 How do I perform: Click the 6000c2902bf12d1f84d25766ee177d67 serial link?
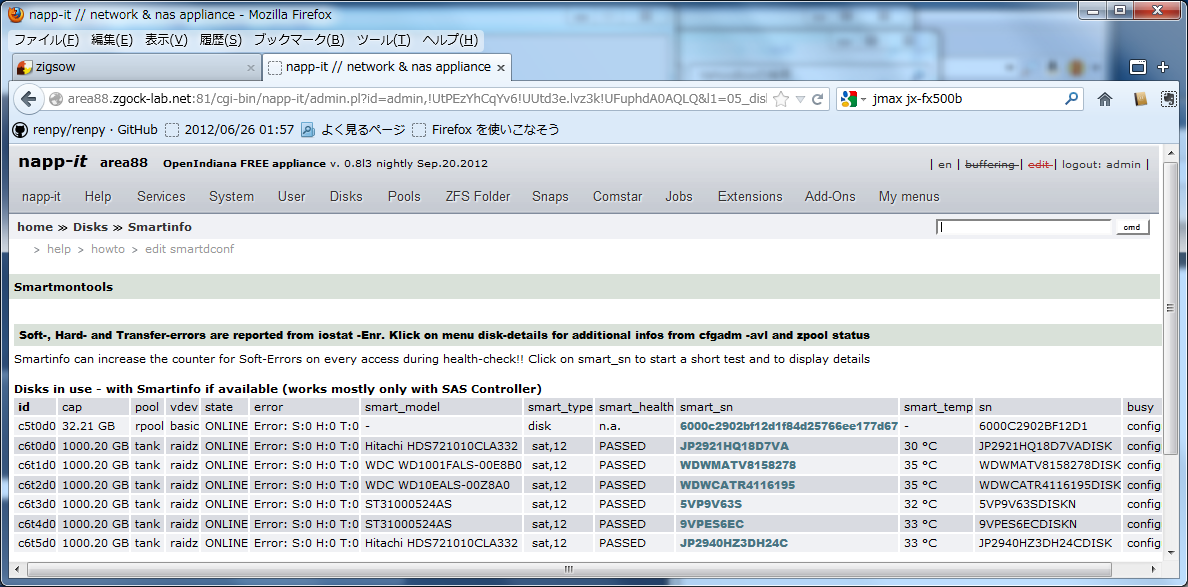789,426
